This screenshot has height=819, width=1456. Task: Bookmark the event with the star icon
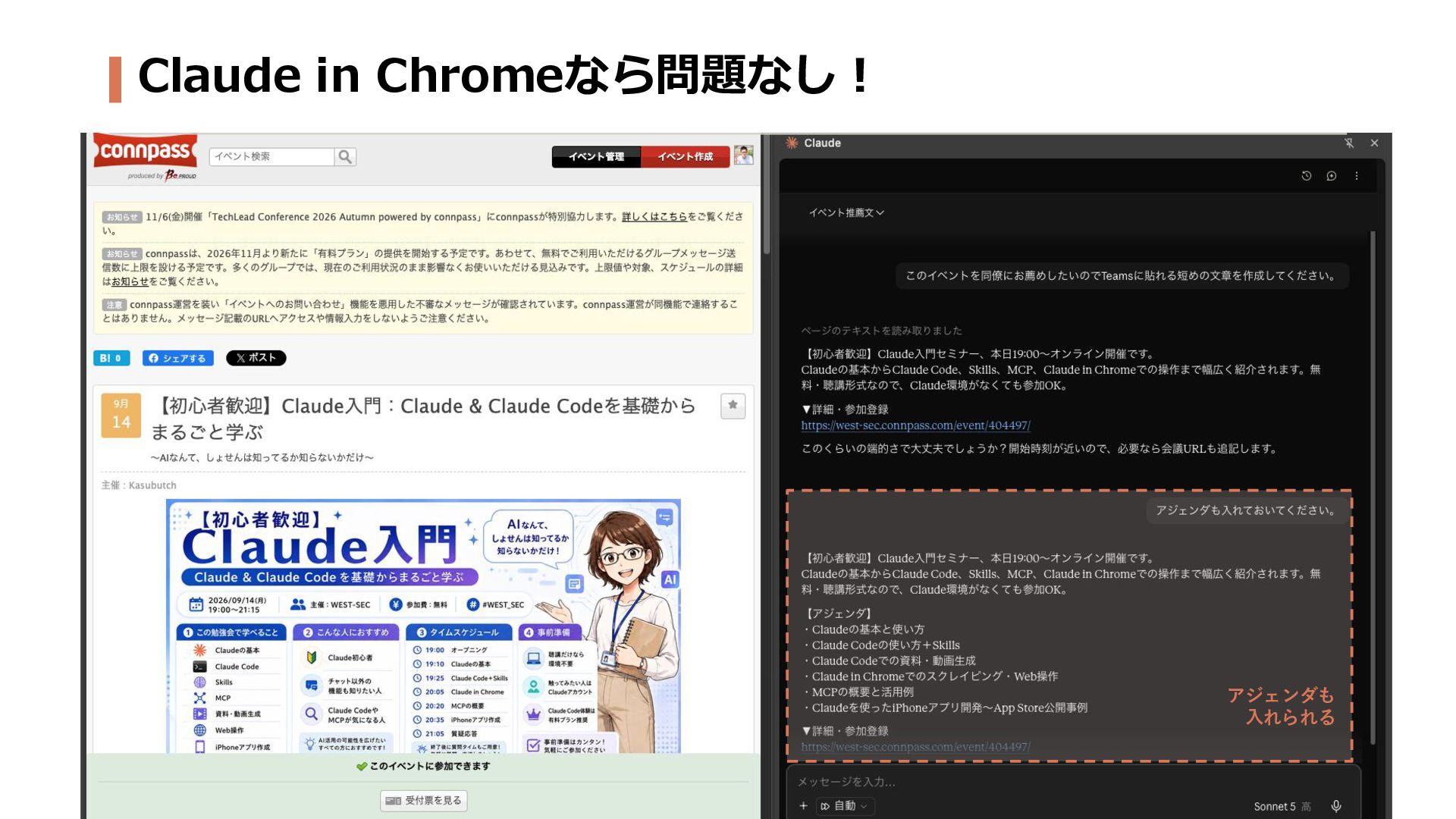point(733,406)
